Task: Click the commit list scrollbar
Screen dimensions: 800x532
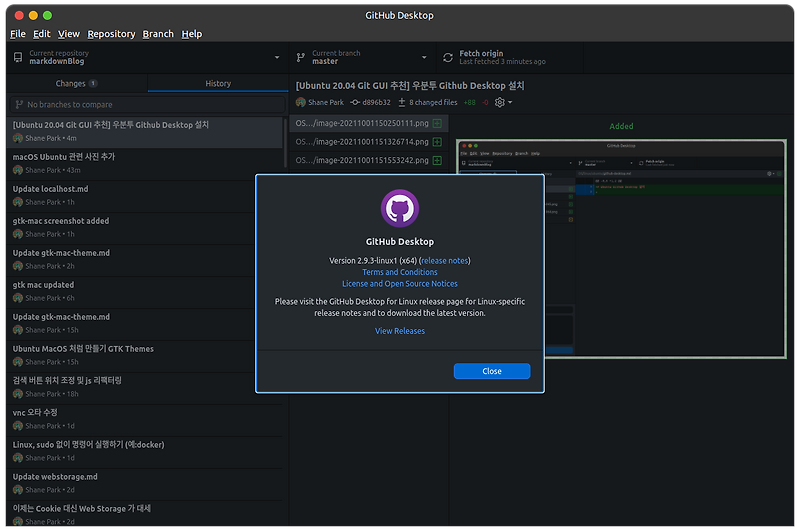Action: click(285, 143)
